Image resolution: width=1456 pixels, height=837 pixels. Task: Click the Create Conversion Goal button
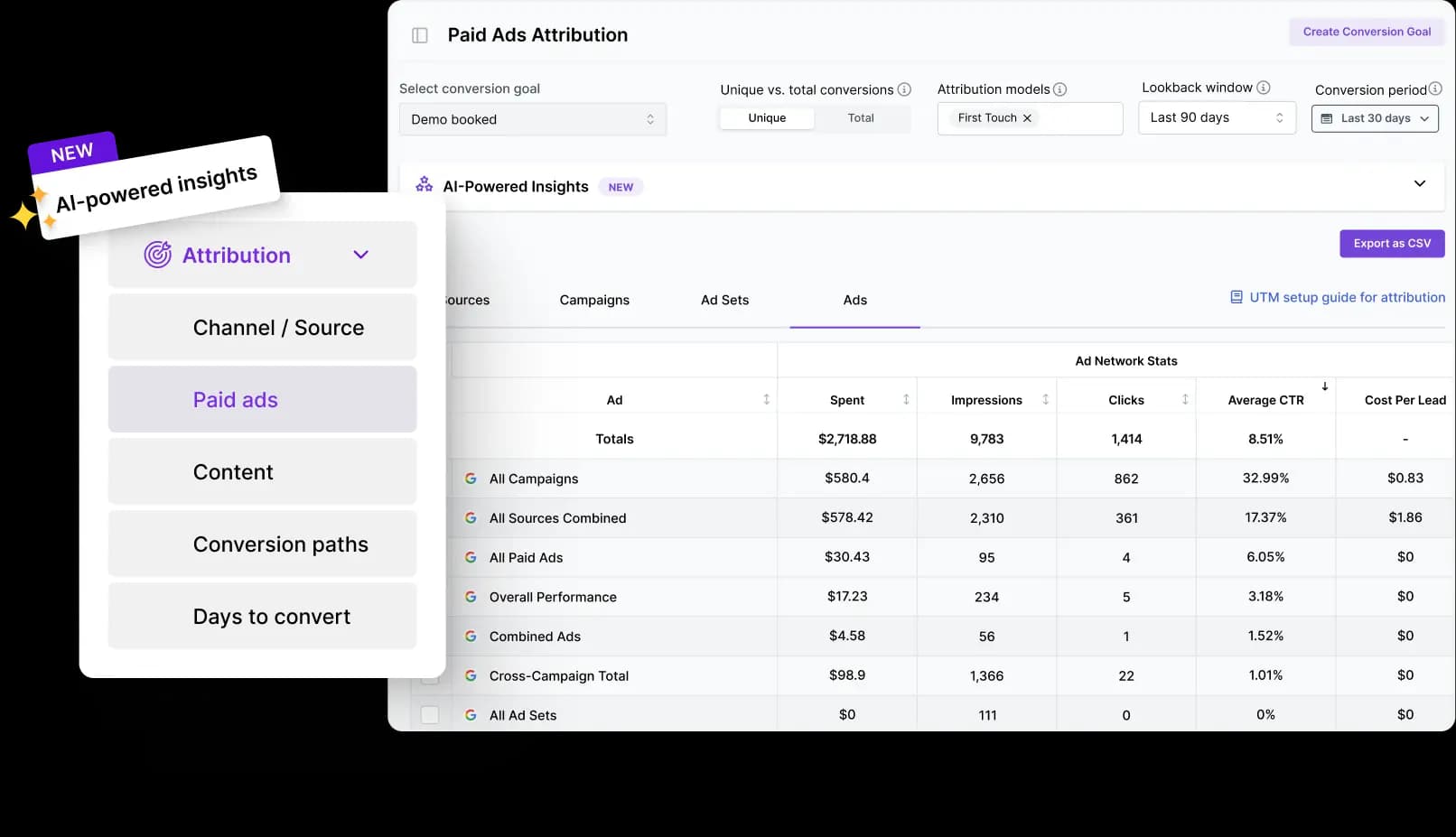[1366, 32]
